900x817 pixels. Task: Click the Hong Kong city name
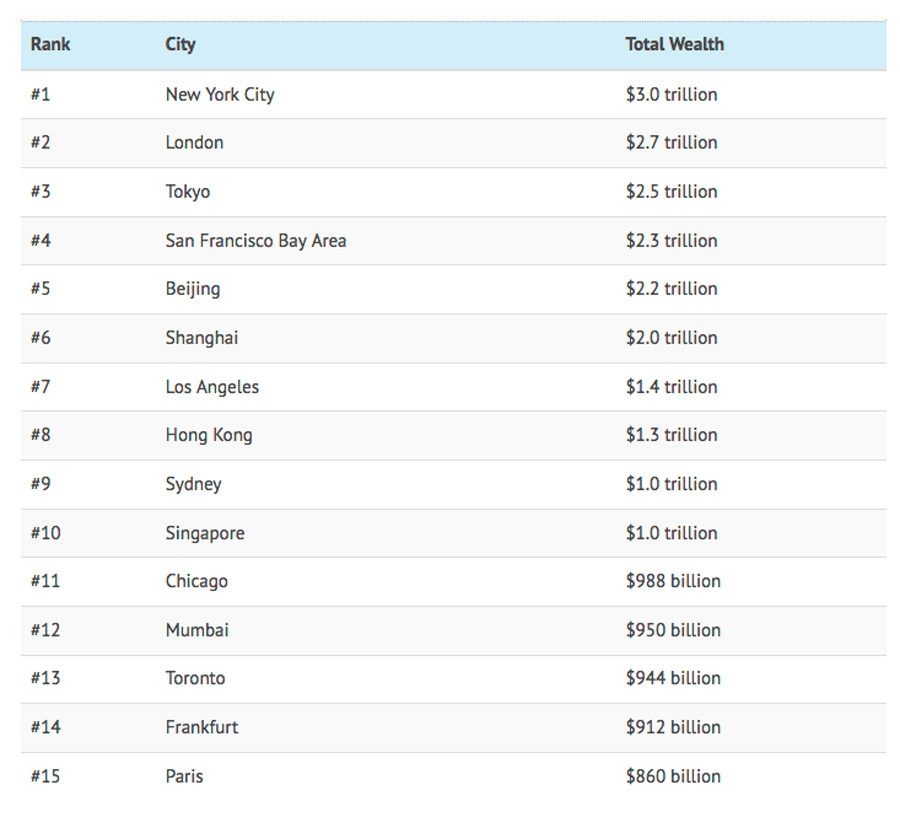pyautogui.click(x=208, y=435)
